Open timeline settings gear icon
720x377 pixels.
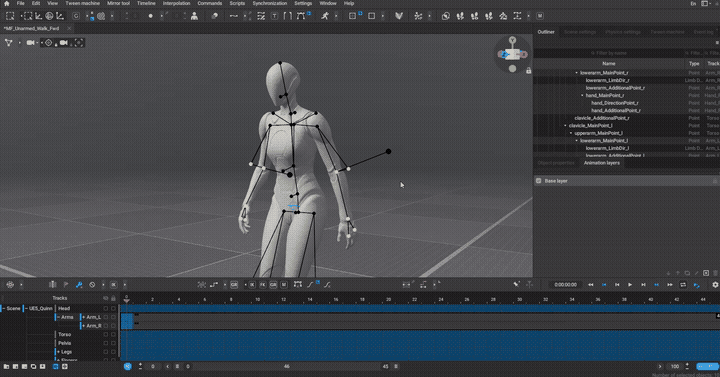coord(715,285)
